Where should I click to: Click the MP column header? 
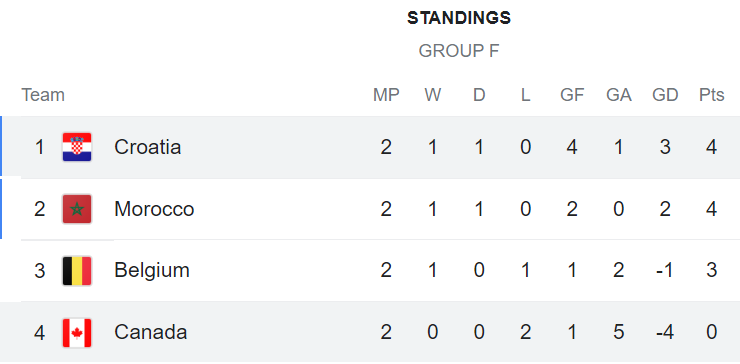[386, 95]
